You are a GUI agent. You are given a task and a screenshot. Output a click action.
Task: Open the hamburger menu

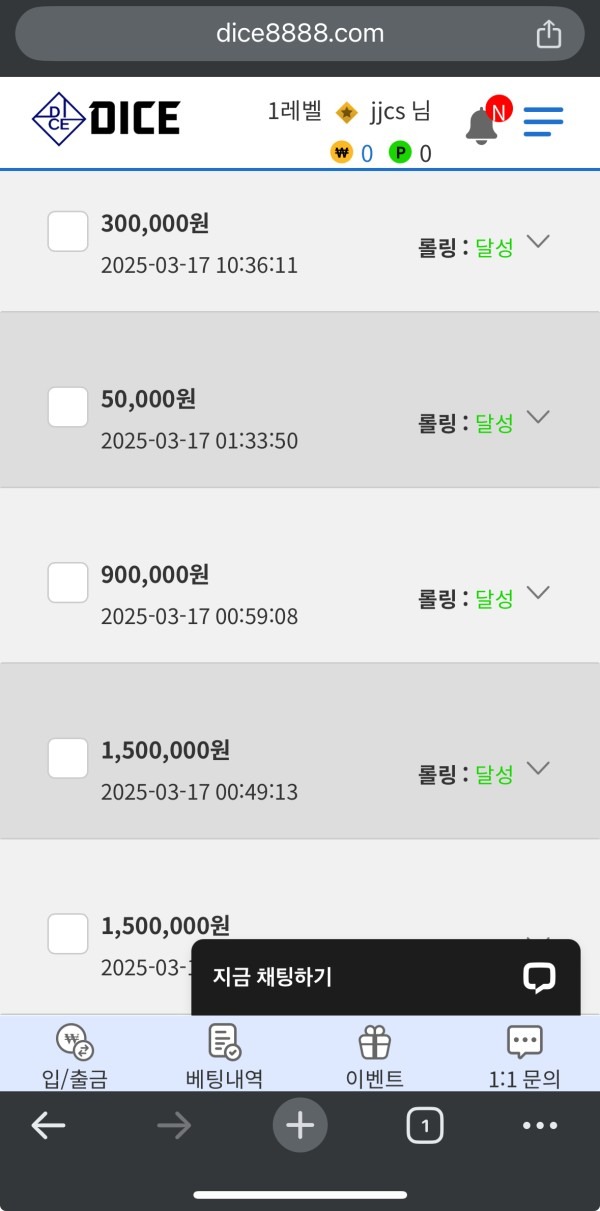pos(543,120)
